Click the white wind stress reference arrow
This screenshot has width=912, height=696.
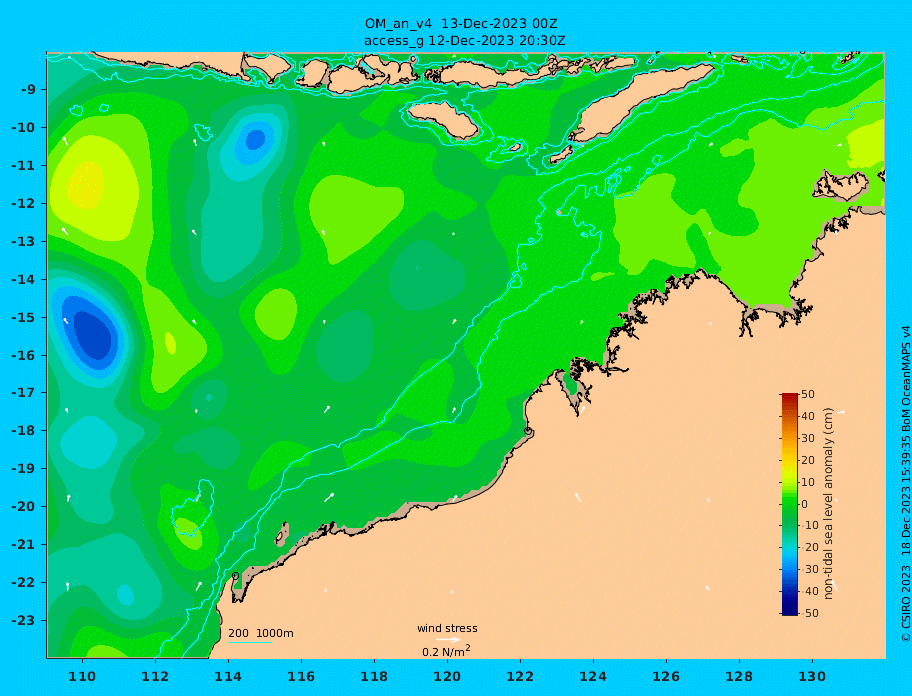click(x=448, y=640)
